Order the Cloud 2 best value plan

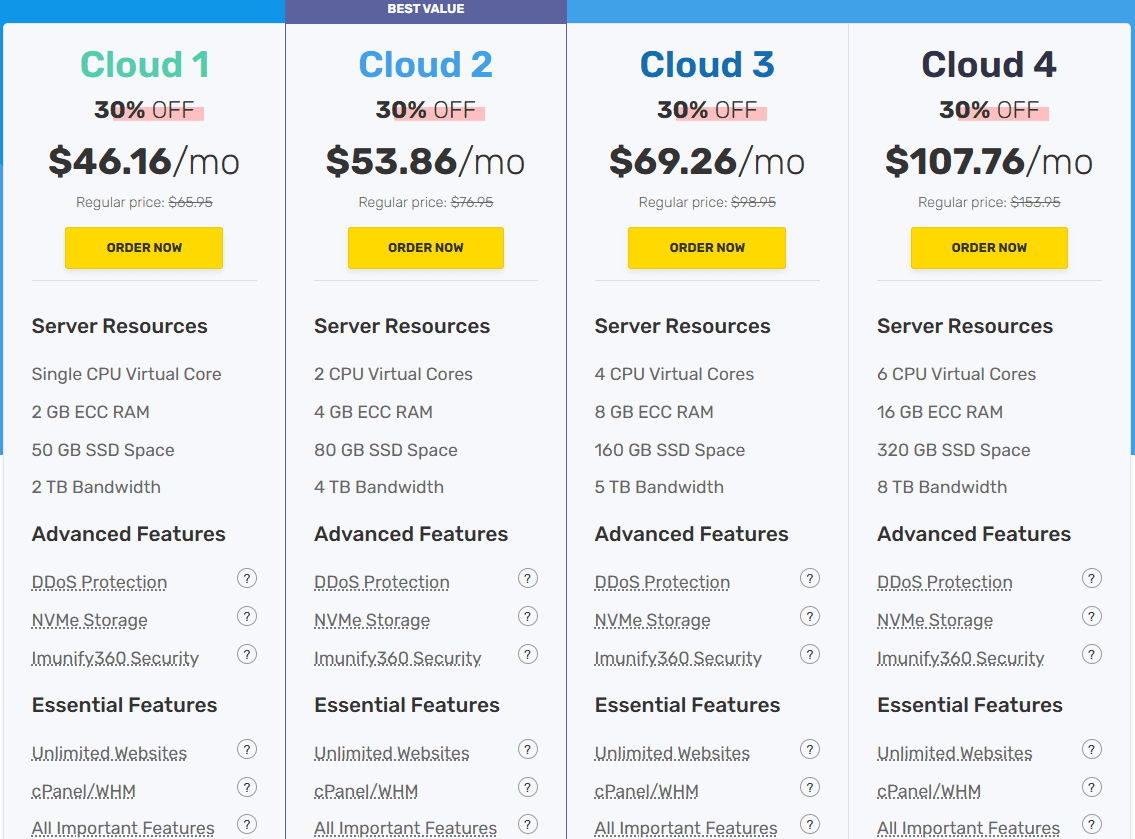click(425, 248)
